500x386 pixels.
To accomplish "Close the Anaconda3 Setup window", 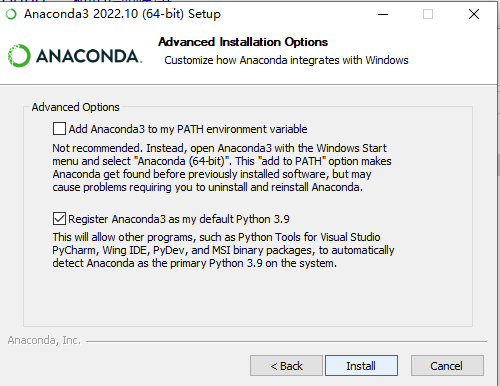I will tap(474, 14).
